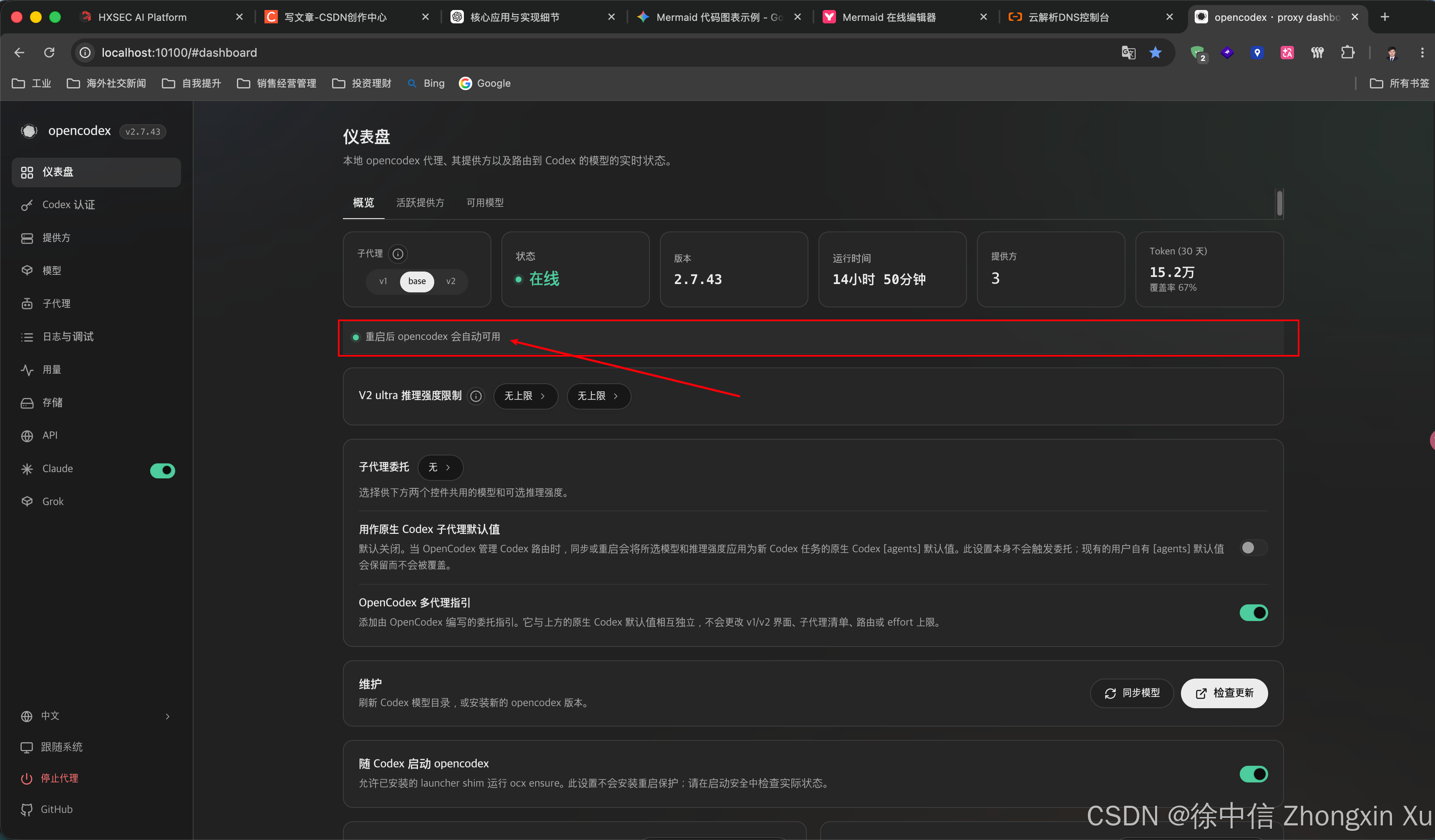Click the 停止代理 power icon
This screenshot has width=1435, height=840.
pos(26,779)
